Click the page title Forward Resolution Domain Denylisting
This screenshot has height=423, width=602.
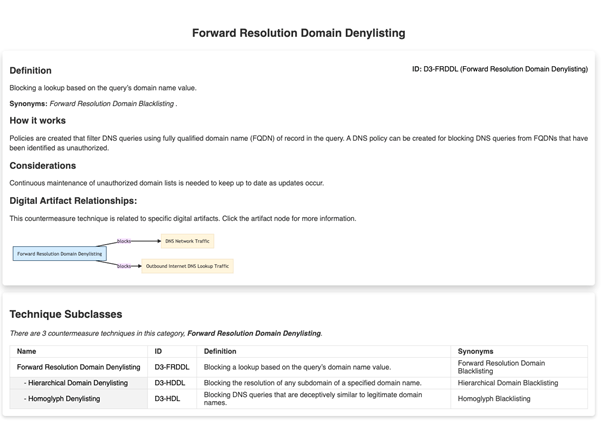pyautogui.click(x=299, y=33)
